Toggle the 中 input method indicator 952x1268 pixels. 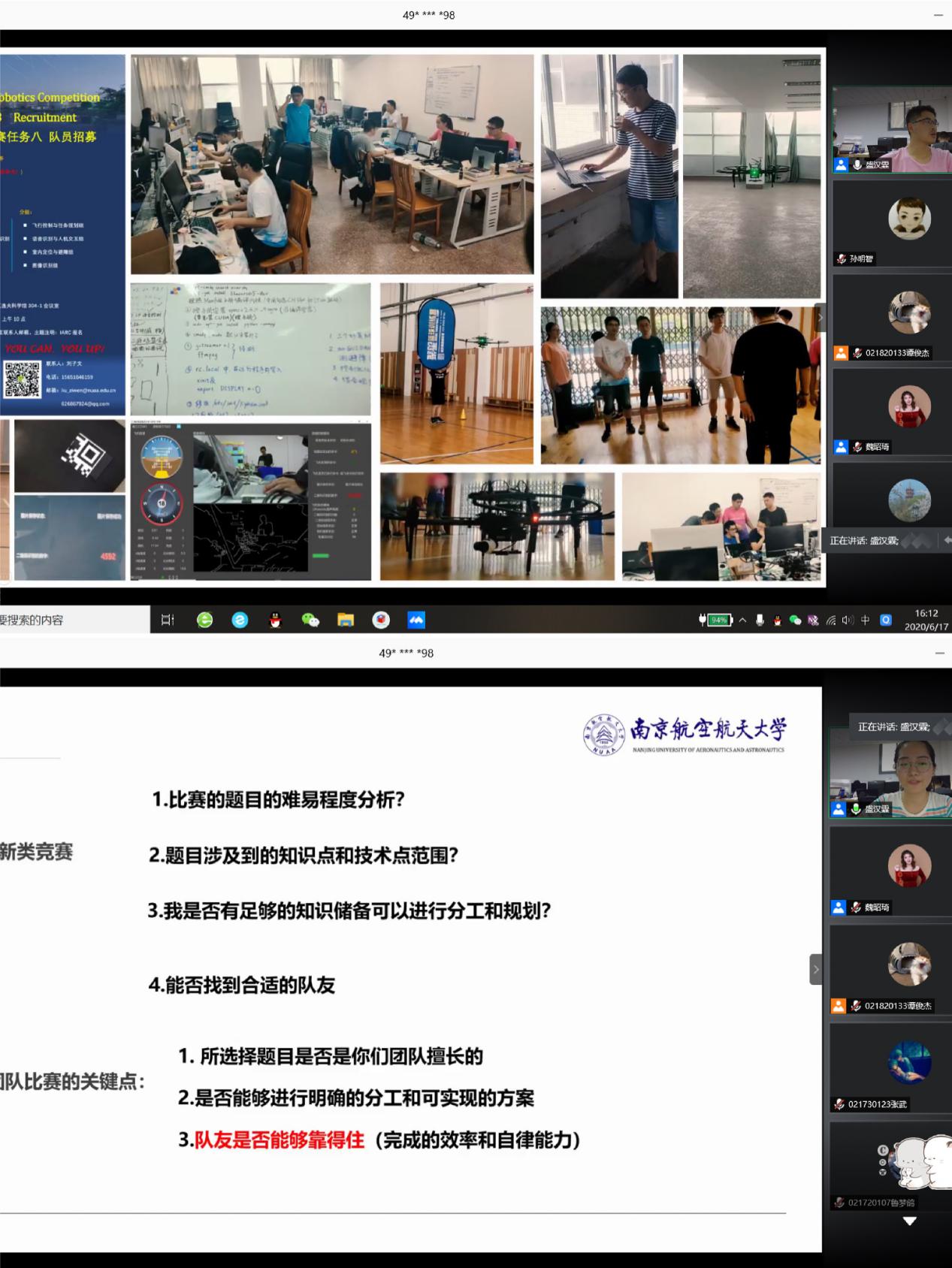pyautogui.click(x=865, y=620)
